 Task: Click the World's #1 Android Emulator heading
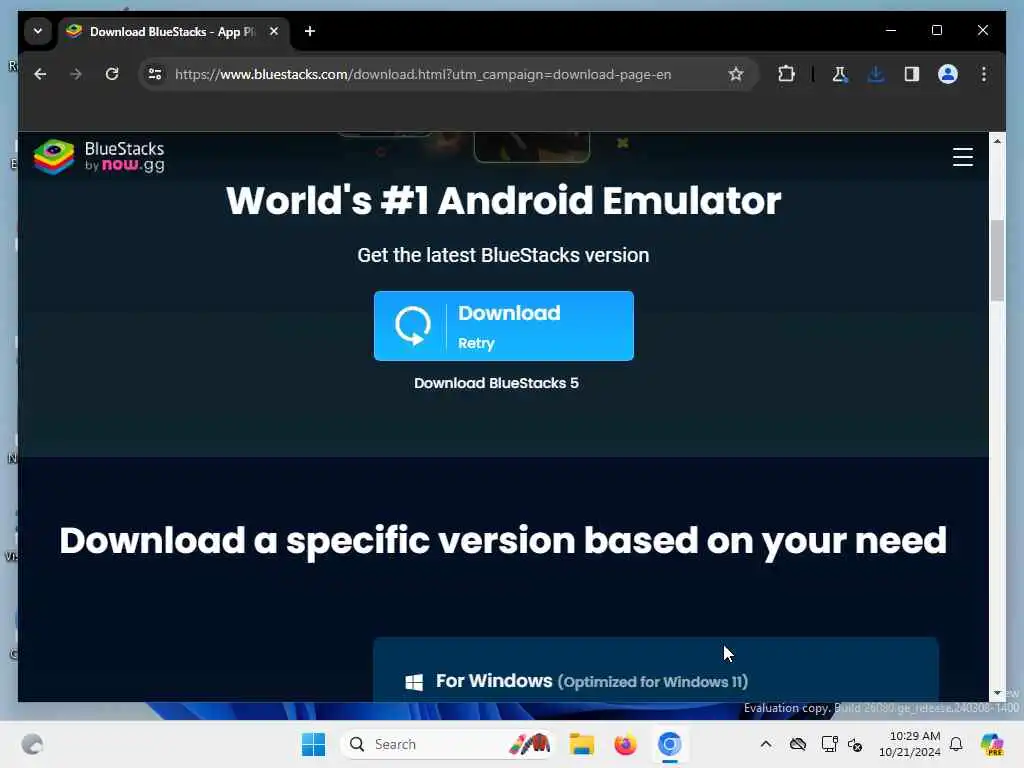tap(503, 200)
